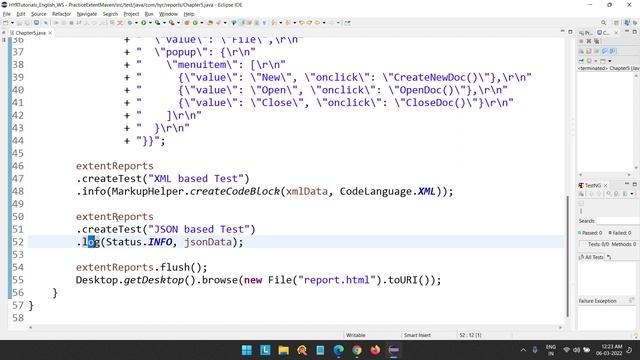Viewport: 640px width, 360px height.
Task: Click the Writable status bar entry
Action: (356, 335)
